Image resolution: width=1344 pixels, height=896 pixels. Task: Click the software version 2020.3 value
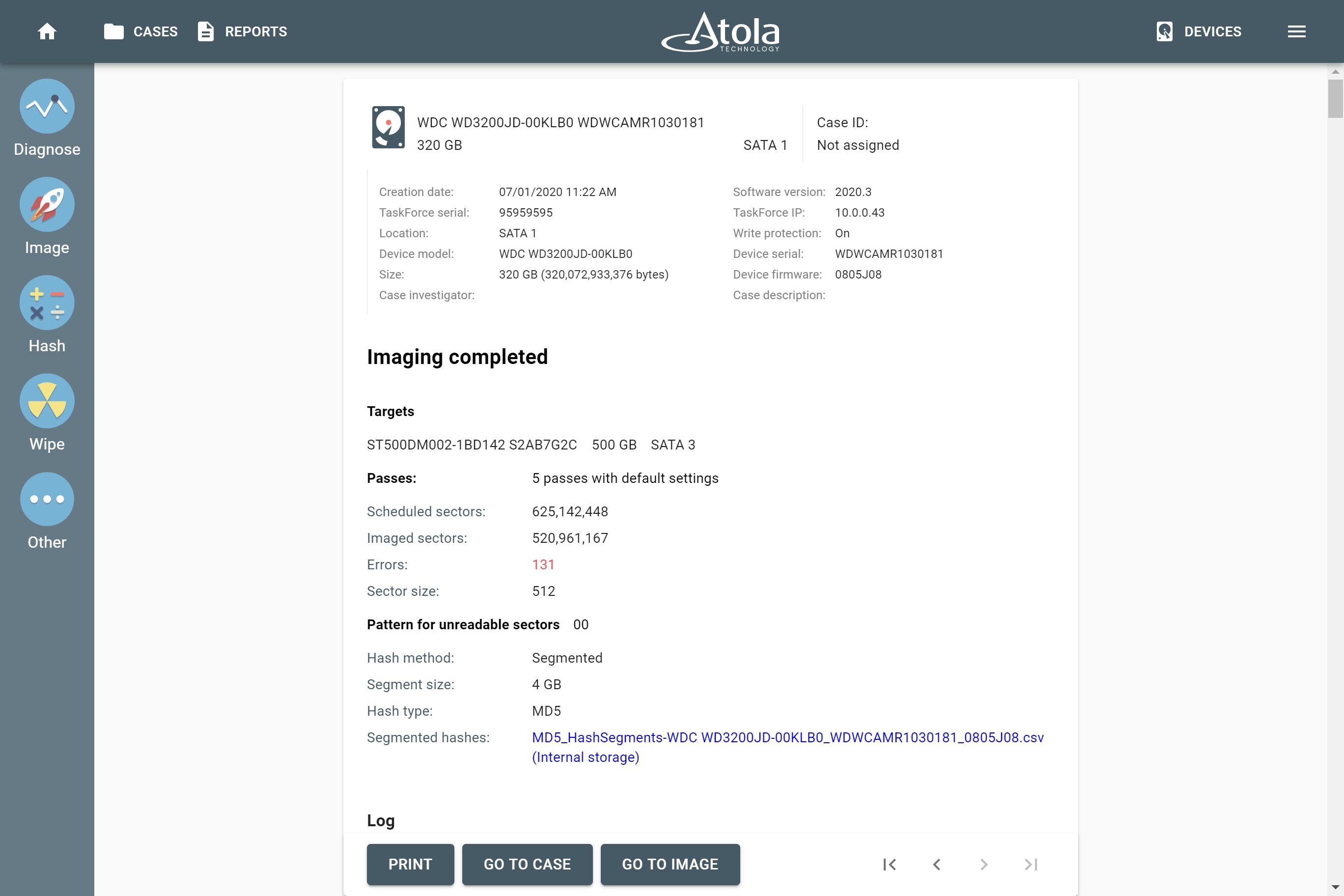853,192
